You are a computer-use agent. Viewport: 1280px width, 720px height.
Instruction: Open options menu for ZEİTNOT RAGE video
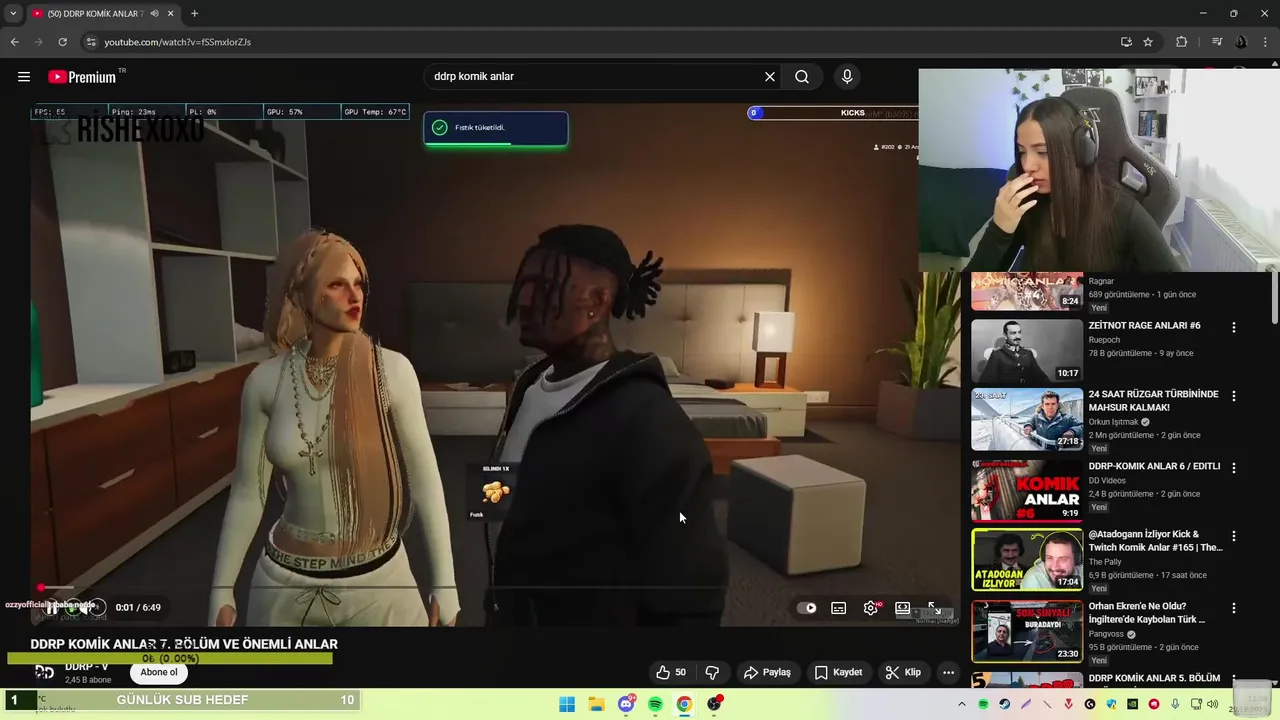click(1233, 327)
